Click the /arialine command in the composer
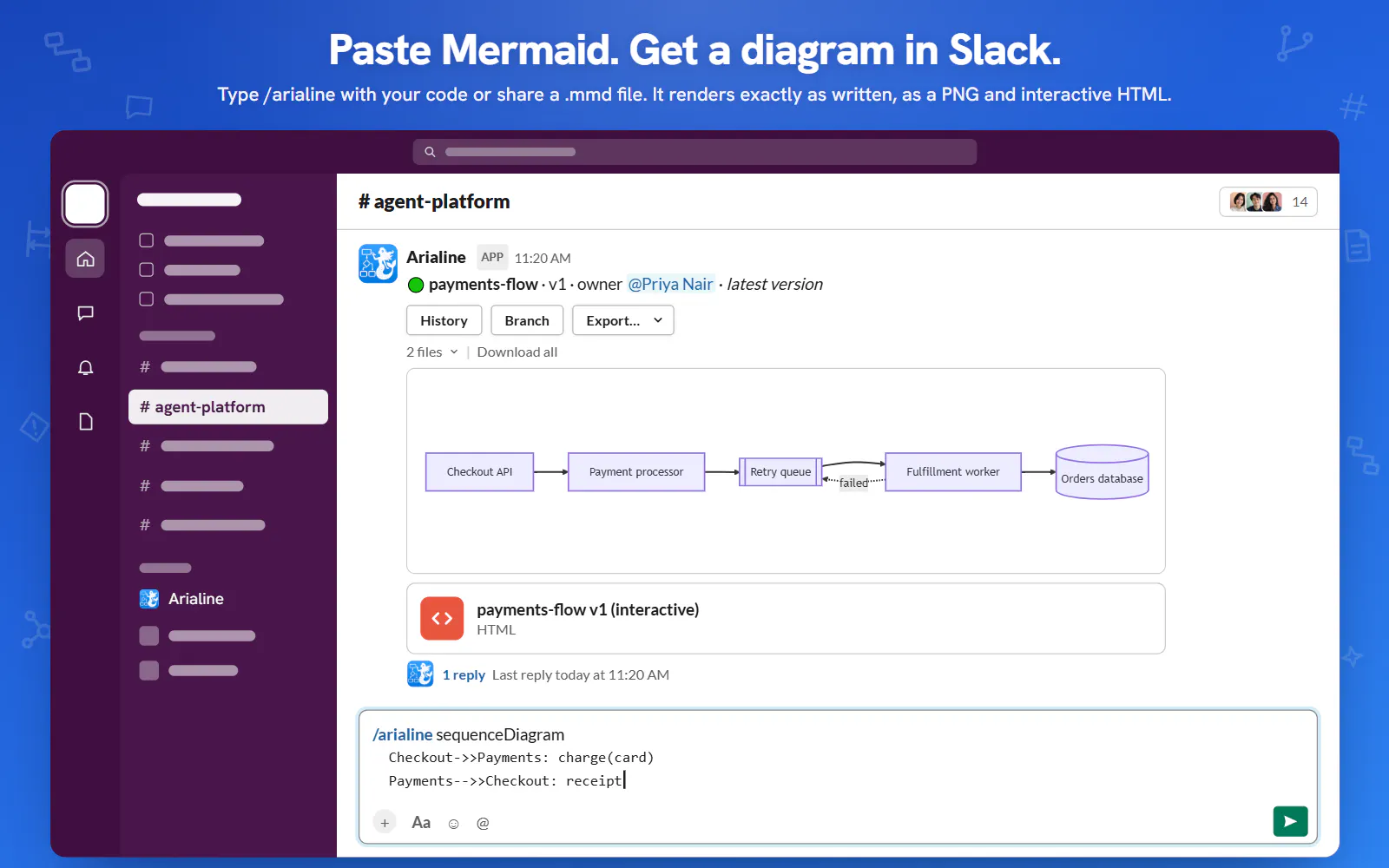The width and height of the screenshot is (1389, 868). point(403,734)
